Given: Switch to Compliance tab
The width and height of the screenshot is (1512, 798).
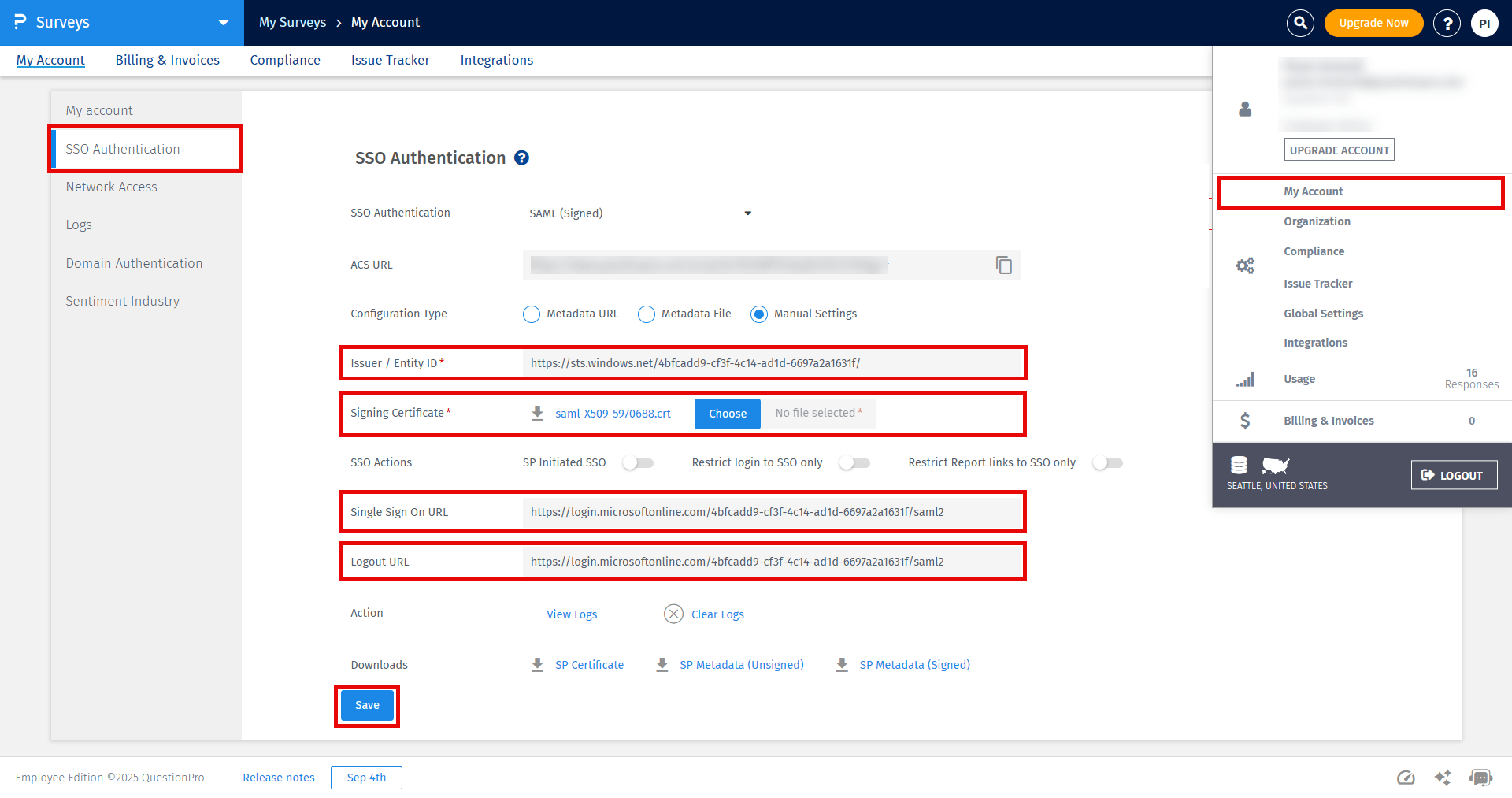Looking at the screenshot, I should 285,60.
